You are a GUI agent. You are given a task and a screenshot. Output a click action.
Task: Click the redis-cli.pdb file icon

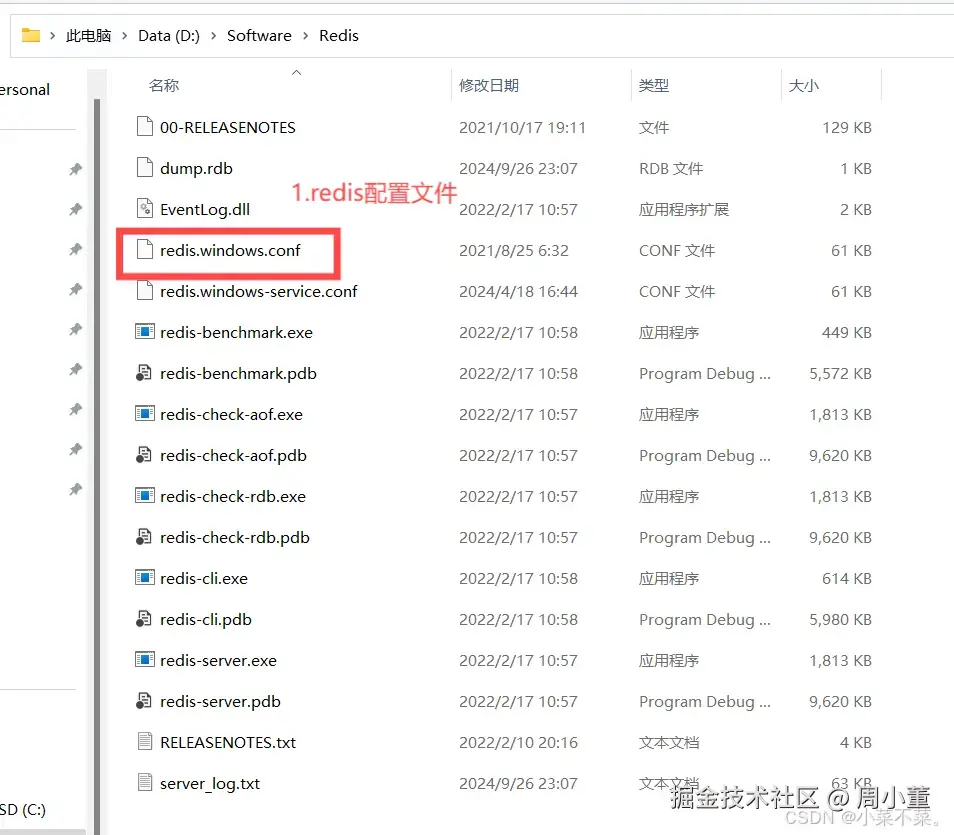coord(144,619)
